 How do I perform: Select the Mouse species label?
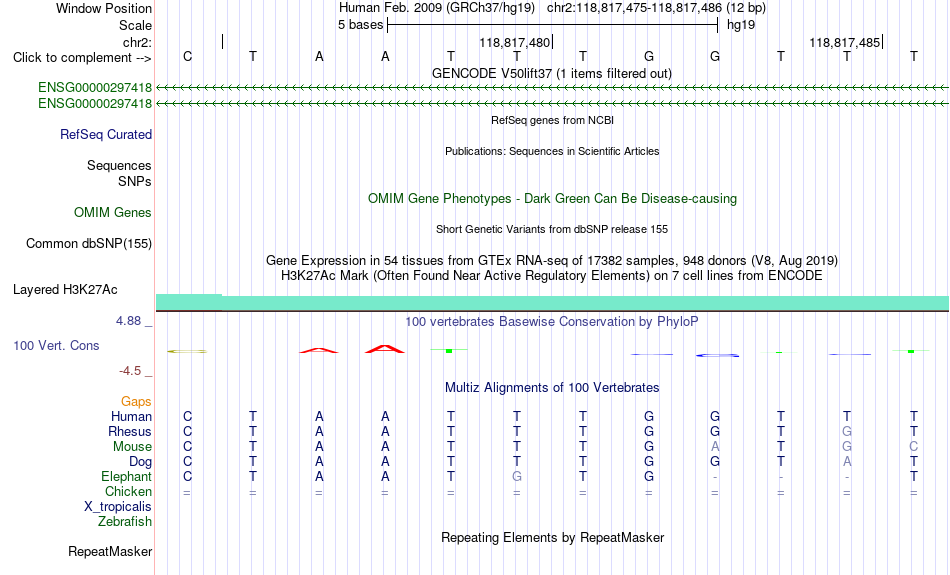pyautogui.click(x=132, y=447)
